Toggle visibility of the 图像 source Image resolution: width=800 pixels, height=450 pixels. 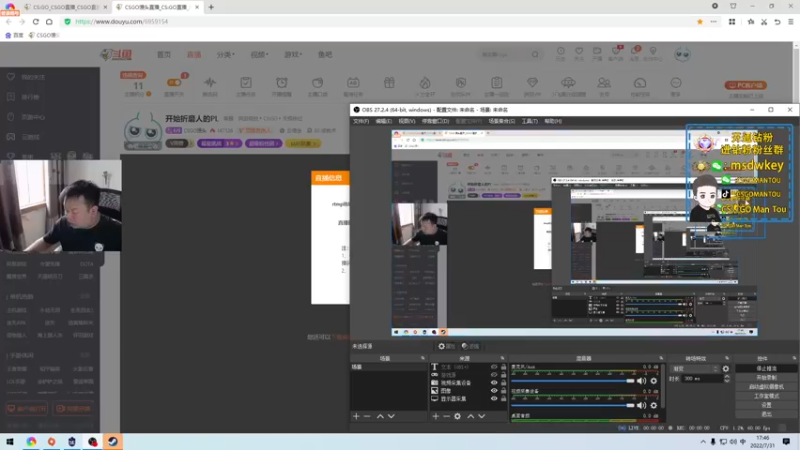click(x=494, y=391)
